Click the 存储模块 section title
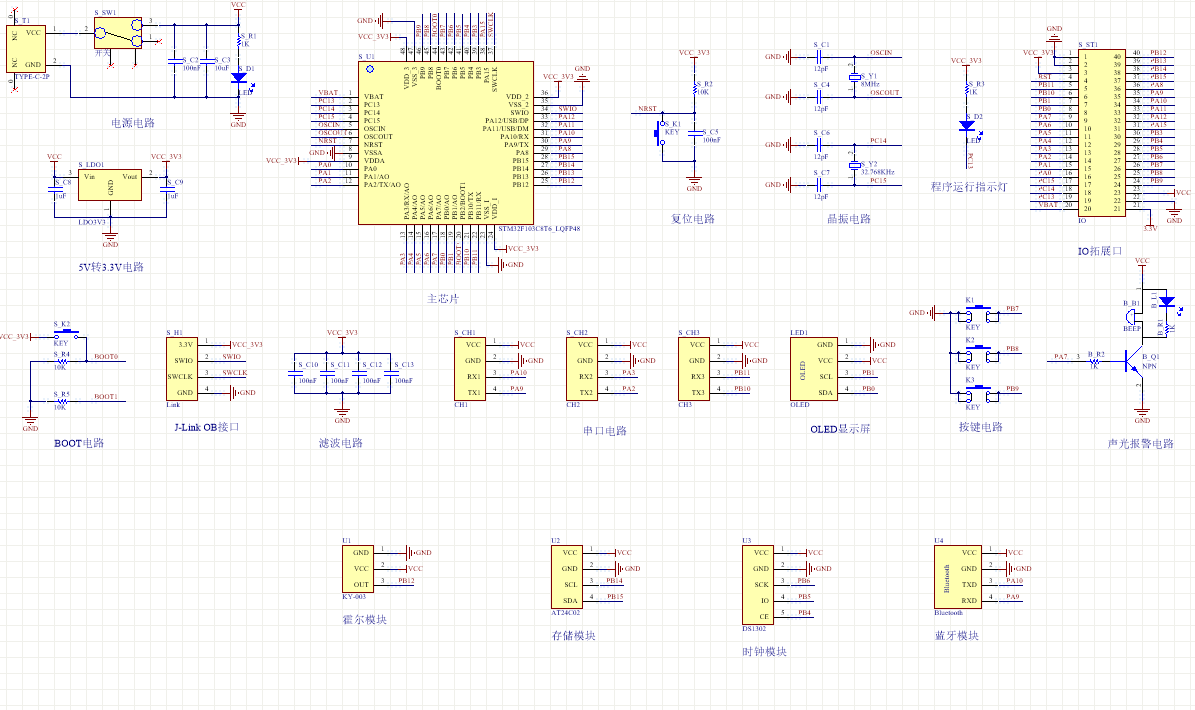The width and height of the screenshot is (1195, 710). click(x=574, y=635)
